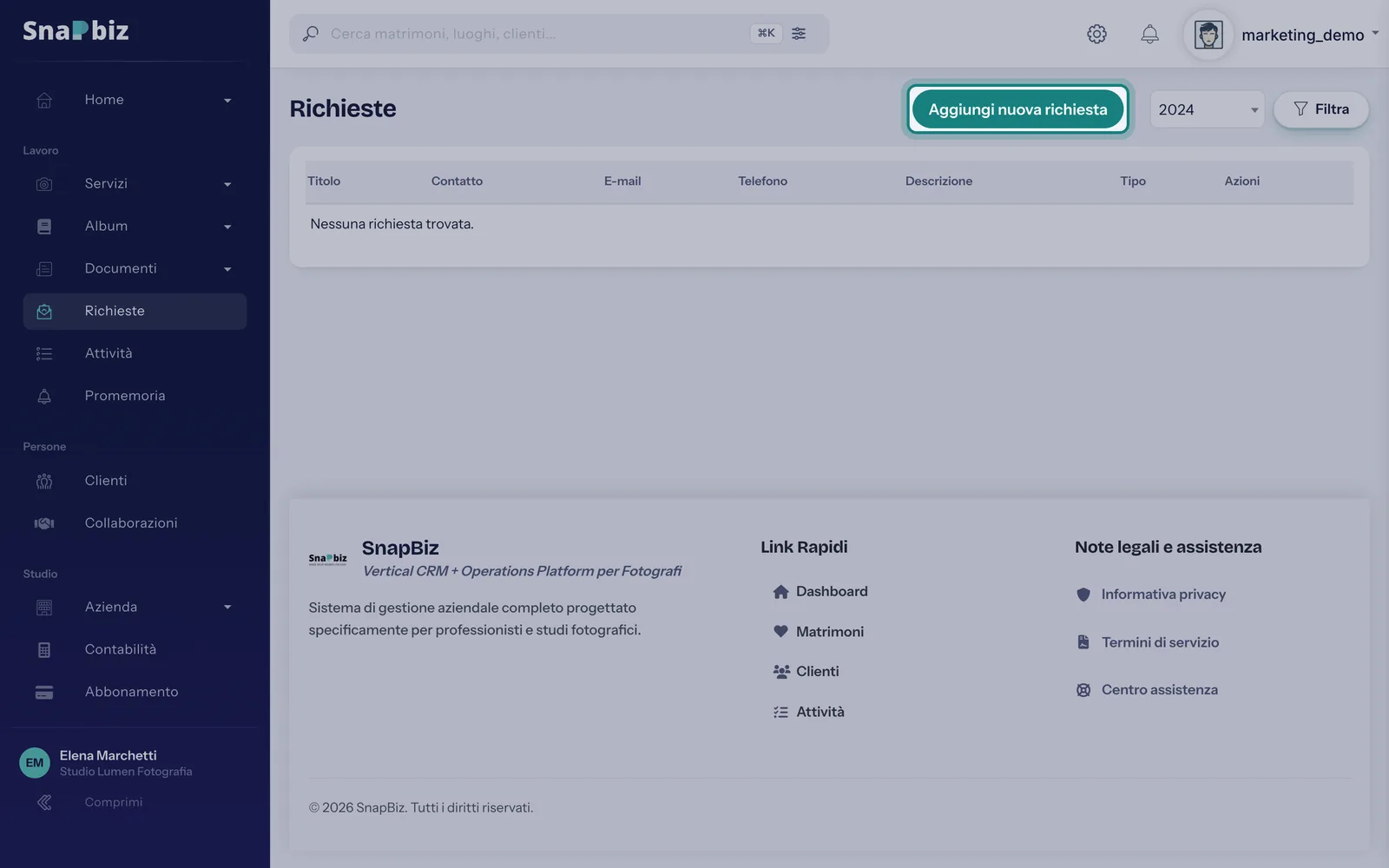Click the Contabilità calculator icon
Screen dimensions: 1389x868
(44, 650)
